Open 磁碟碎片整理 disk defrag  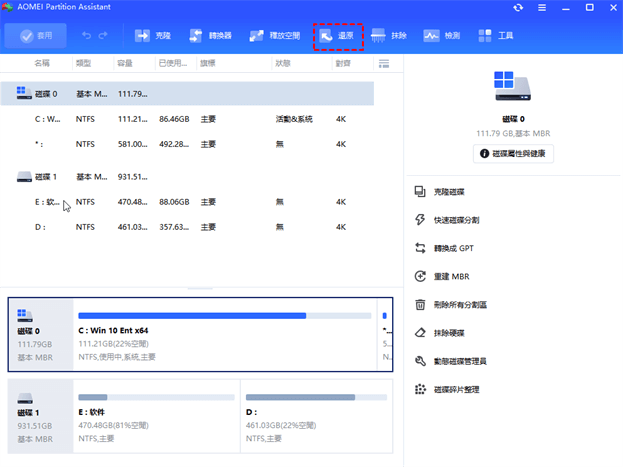[447, 389]
